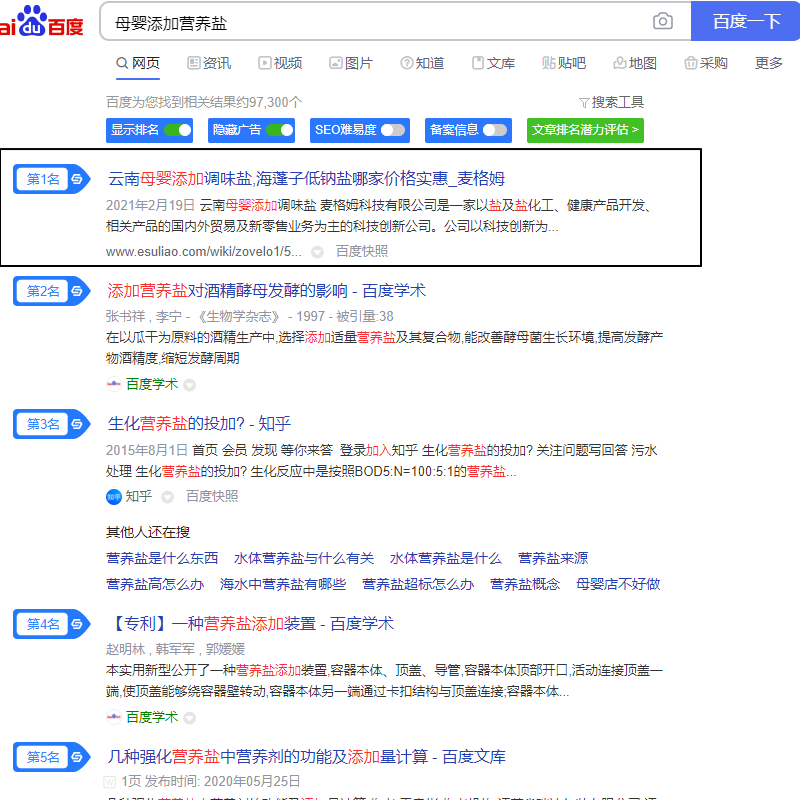
Task: Search related 营养盐超标怎么办
Action: point(418,584)
